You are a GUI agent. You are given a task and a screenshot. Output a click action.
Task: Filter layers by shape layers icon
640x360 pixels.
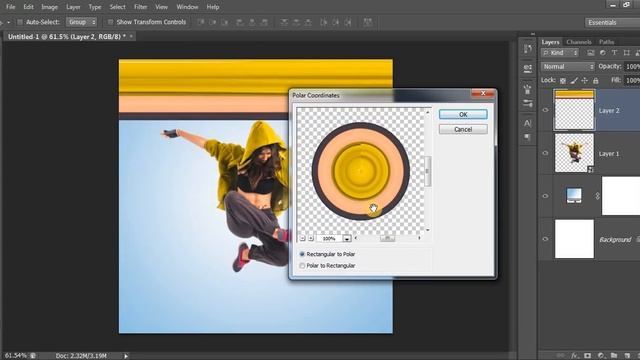pyautogui.click(x=627, y=53)
